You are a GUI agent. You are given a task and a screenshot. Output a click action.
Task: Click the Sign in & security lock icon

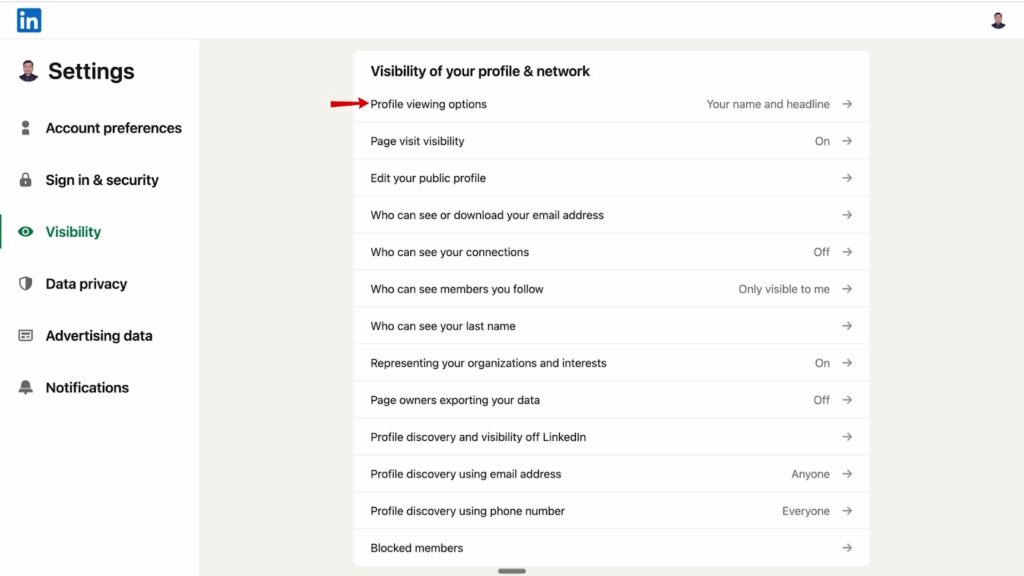[x=26, y=180]
